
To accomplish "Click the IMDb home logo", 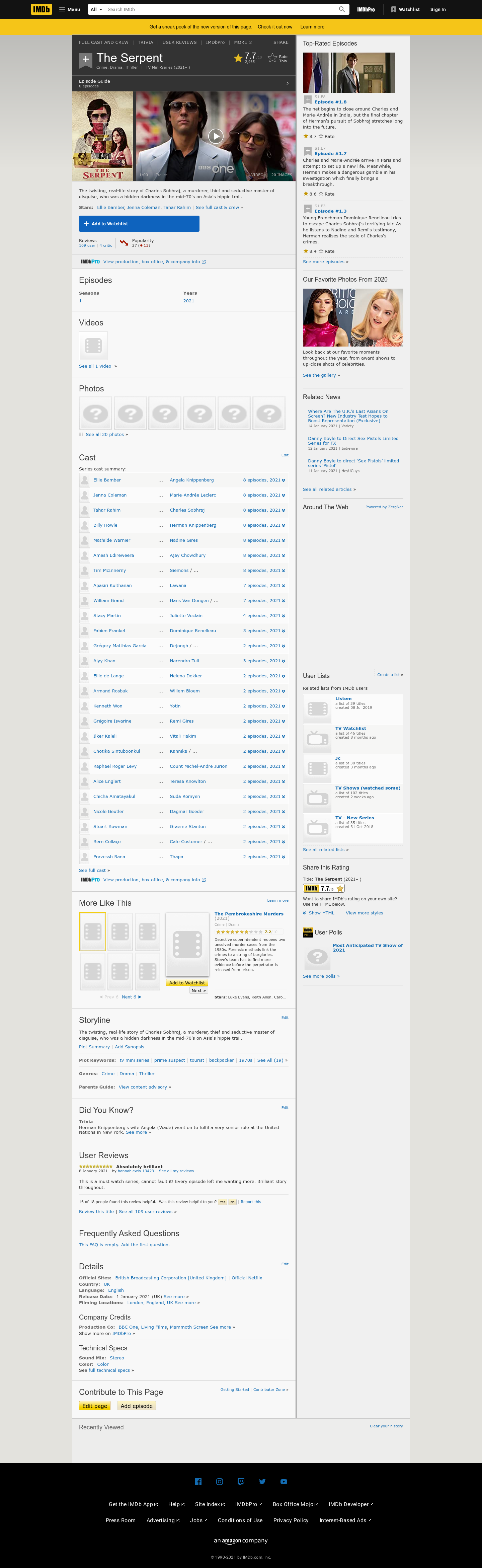I will tap(42, 9).
